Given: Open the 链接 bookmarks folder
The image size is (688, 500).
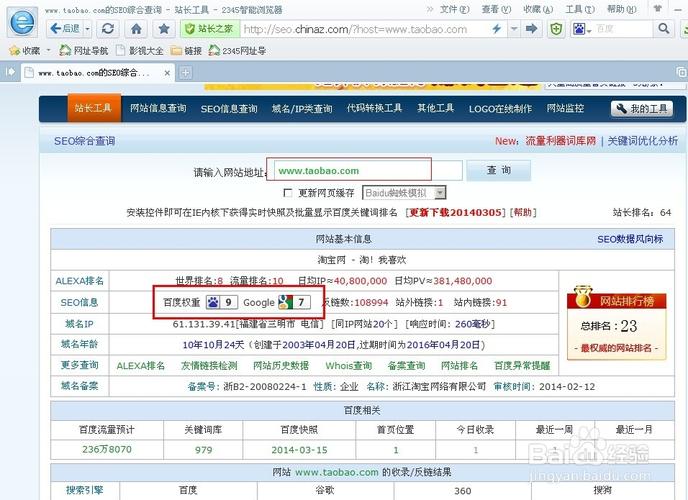Looking at the screenshot, I should pos(186,51).
